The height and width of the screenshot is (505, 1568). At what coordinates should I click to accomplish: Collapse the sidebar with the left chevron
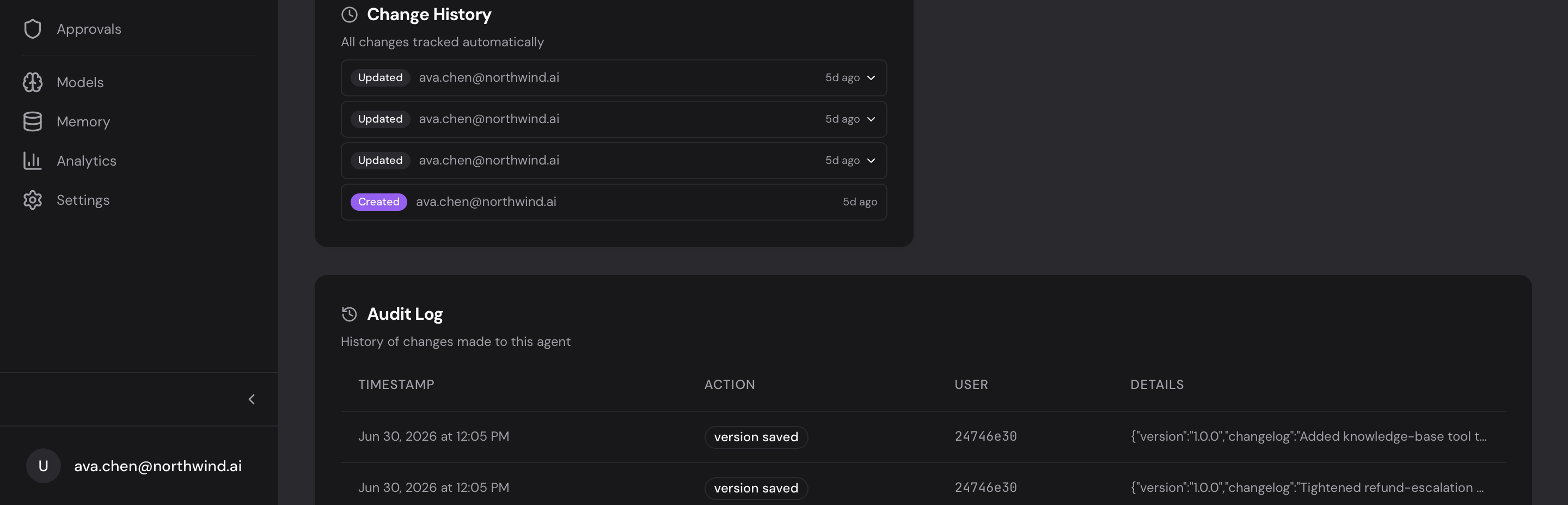252,399
